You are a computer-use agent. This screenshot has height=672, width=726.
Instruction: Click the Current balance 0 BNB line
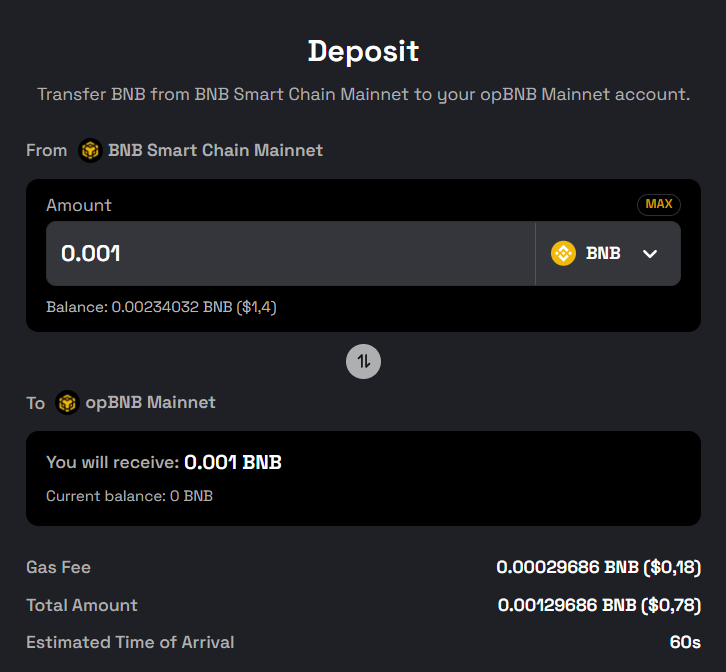(x=130, y=496)
